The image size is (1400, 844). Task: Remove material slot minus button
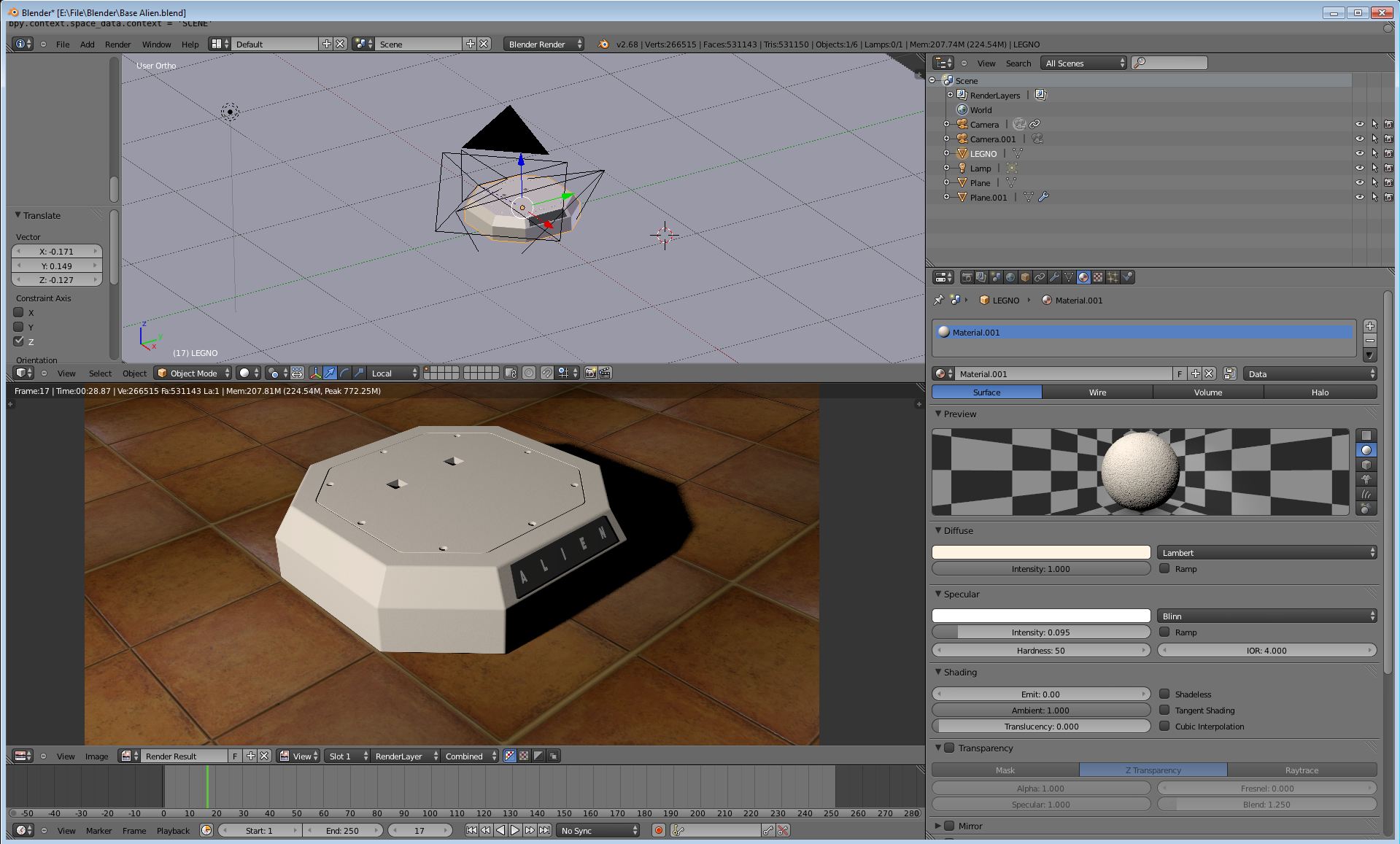[1369, 341]
